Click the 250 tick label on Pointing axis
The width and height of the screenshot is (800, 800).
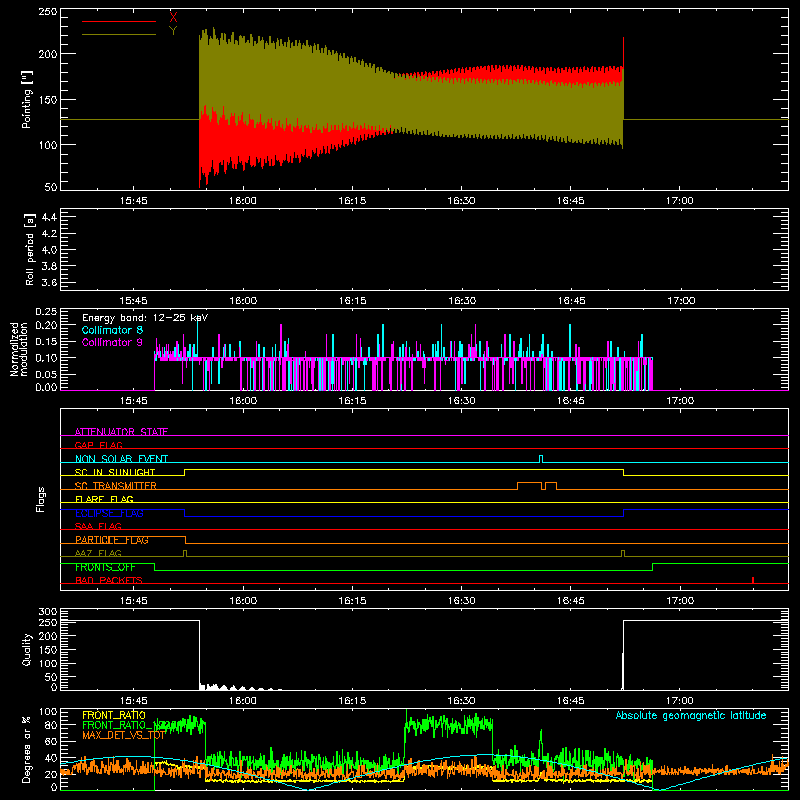click(48, 11)
